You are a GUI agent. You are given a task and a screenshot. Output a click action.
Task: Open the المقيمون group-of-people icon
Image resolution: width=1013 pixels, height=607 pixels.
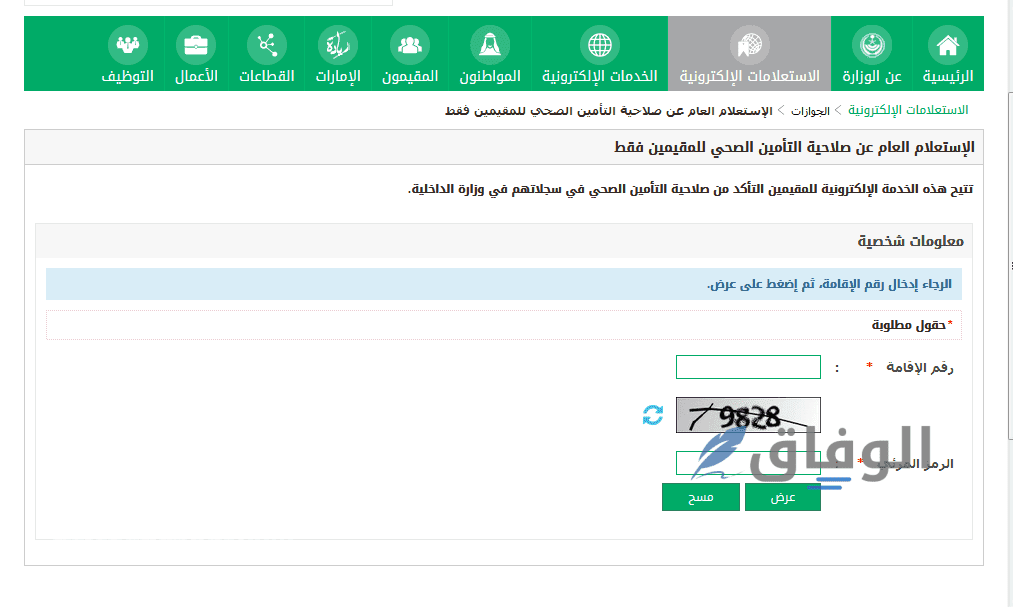pyautogui.click(x=410, y=45)
